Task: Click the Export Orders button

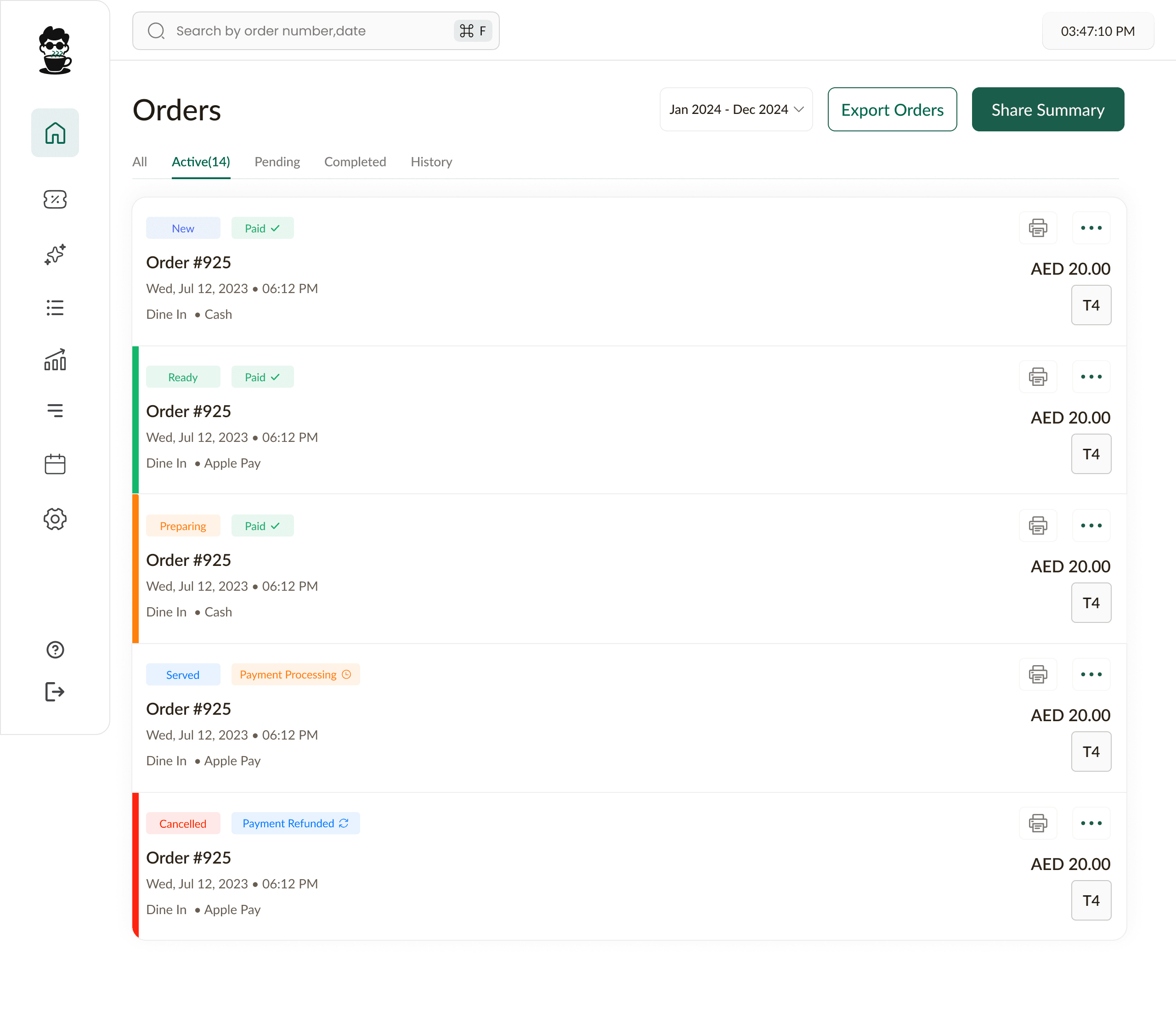Action: click(892, 109)
